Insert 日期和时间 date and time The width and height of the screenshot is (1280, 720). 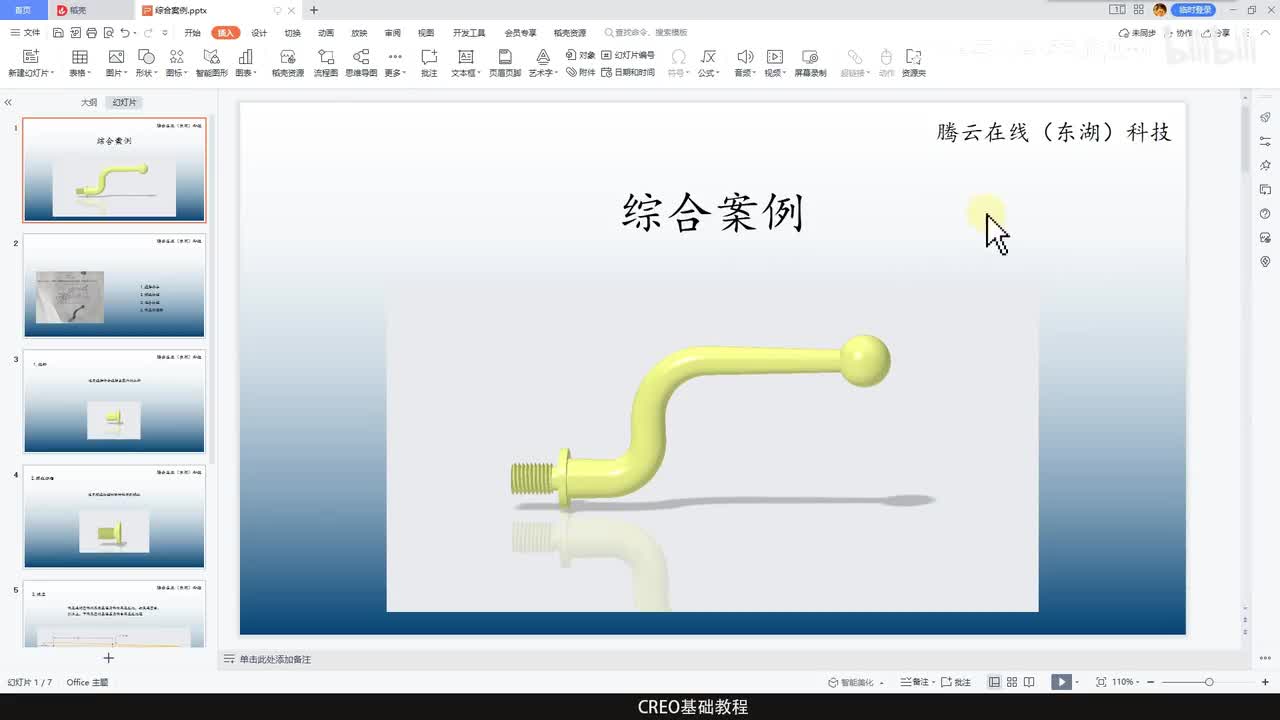(628, 72)
